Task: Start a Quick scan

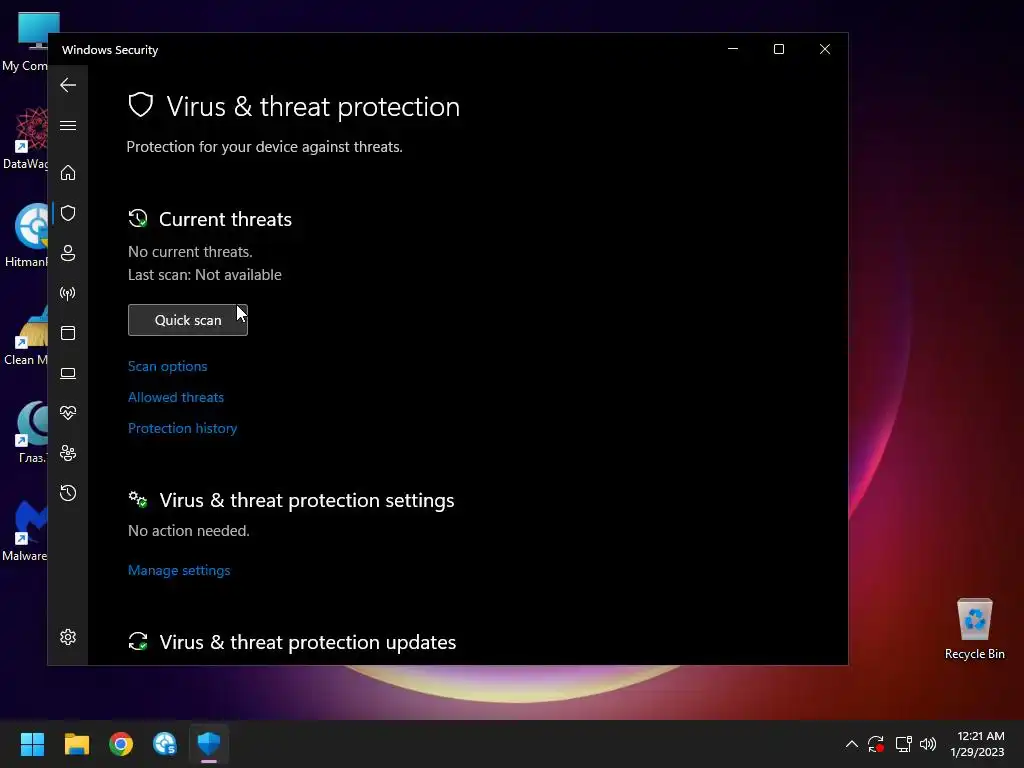Action: tap(188, 320)
